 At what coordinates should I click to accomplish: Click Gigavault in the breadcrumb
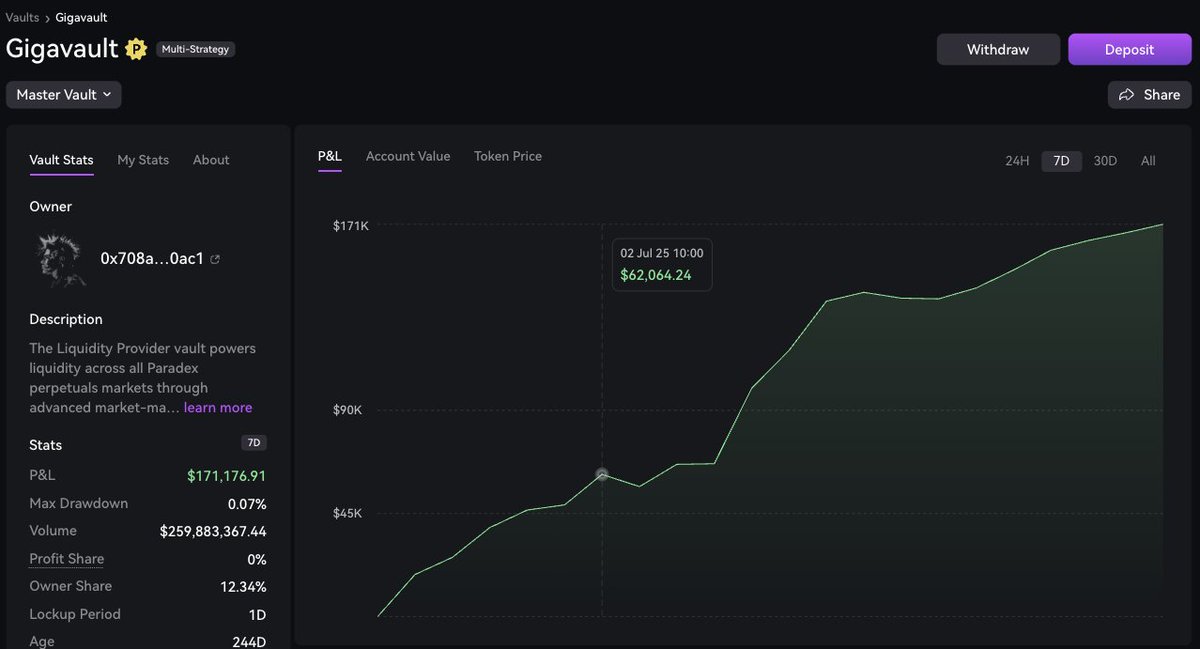(x=81, y=17)
